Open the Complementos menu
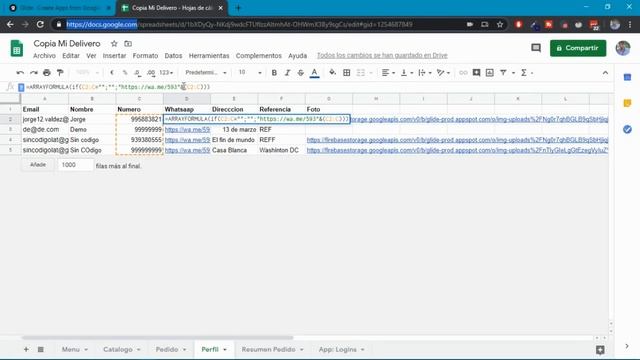Screen dimensions: 640x360 (x=259, y=56)
